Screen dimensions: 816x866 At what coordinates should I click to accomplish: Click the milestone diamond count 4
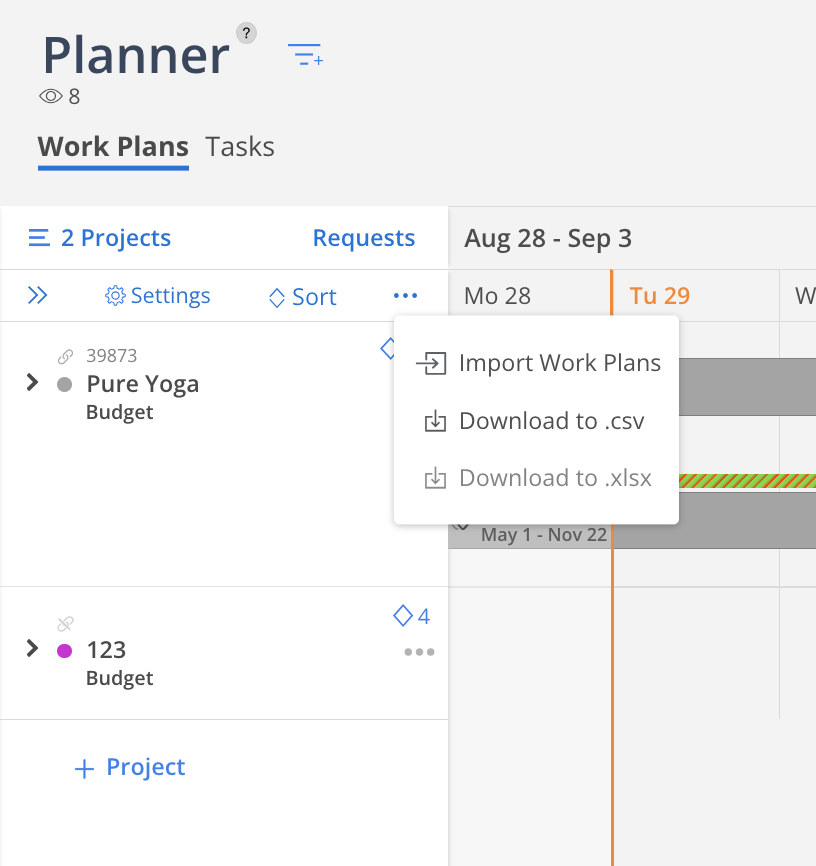[x=412, y=616]
